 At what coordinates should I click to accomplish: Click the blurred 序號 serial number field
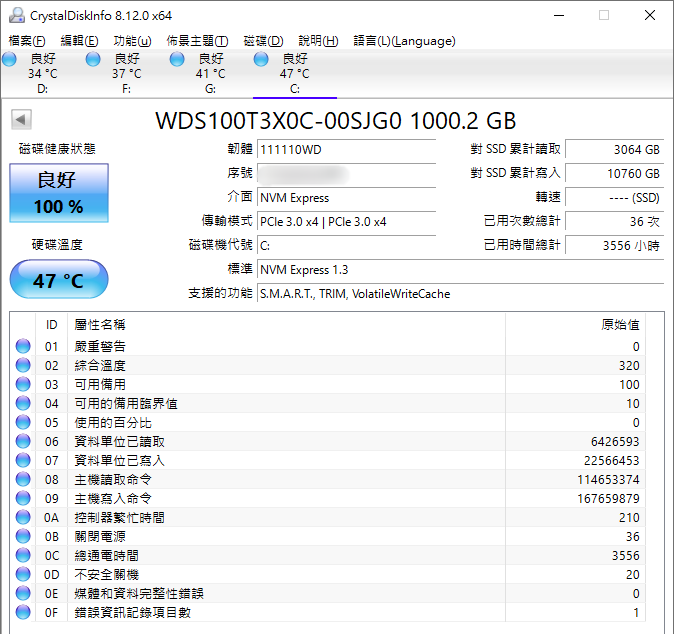(x=346, y=174)
